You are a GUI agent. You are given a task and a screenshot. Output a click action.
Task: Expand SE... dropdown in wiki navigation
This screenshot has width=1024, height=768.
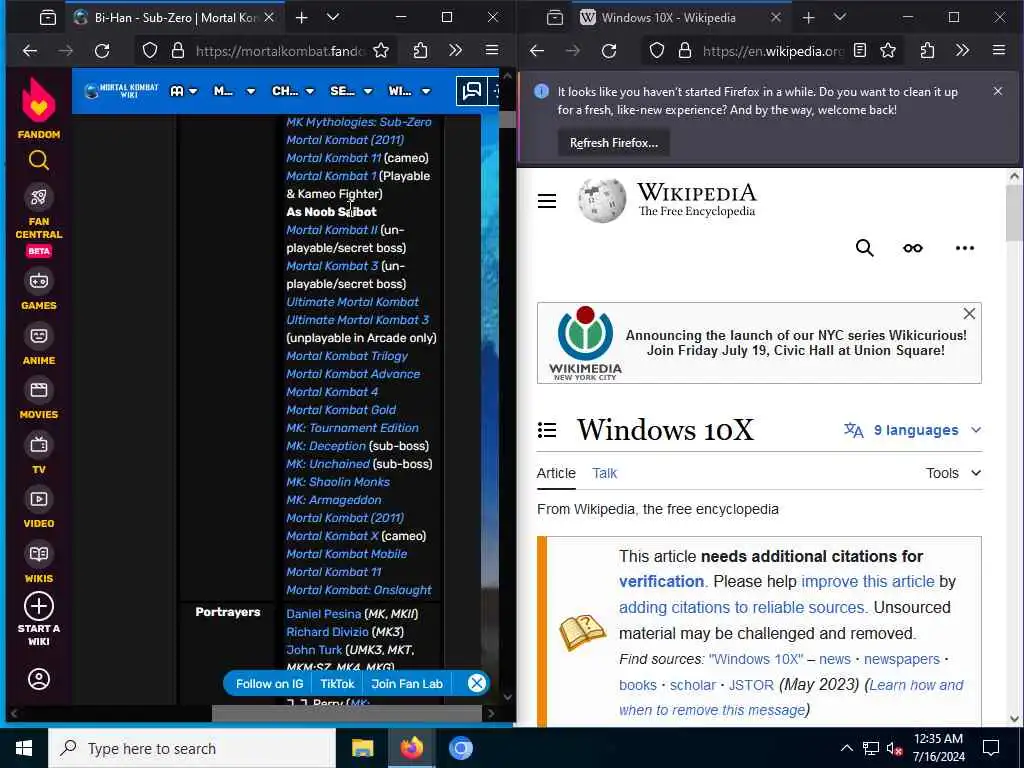[351, 91]
